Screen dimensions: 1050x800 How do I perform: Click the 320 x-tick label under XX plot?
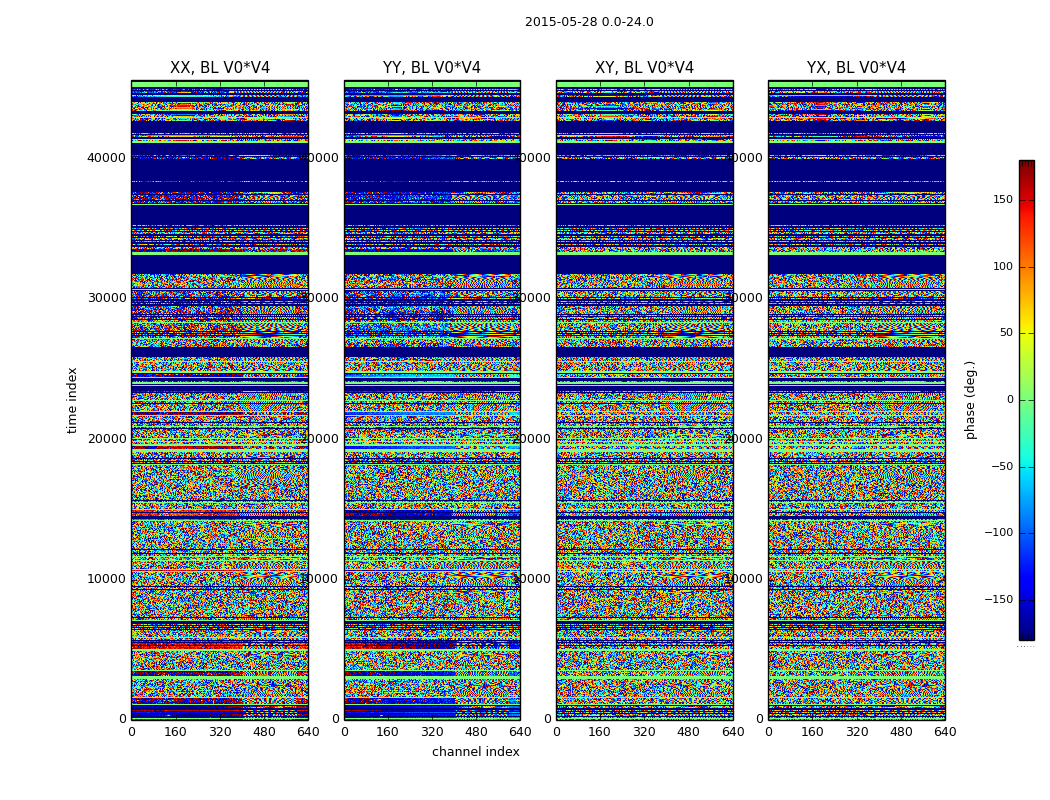coord(220,732)
